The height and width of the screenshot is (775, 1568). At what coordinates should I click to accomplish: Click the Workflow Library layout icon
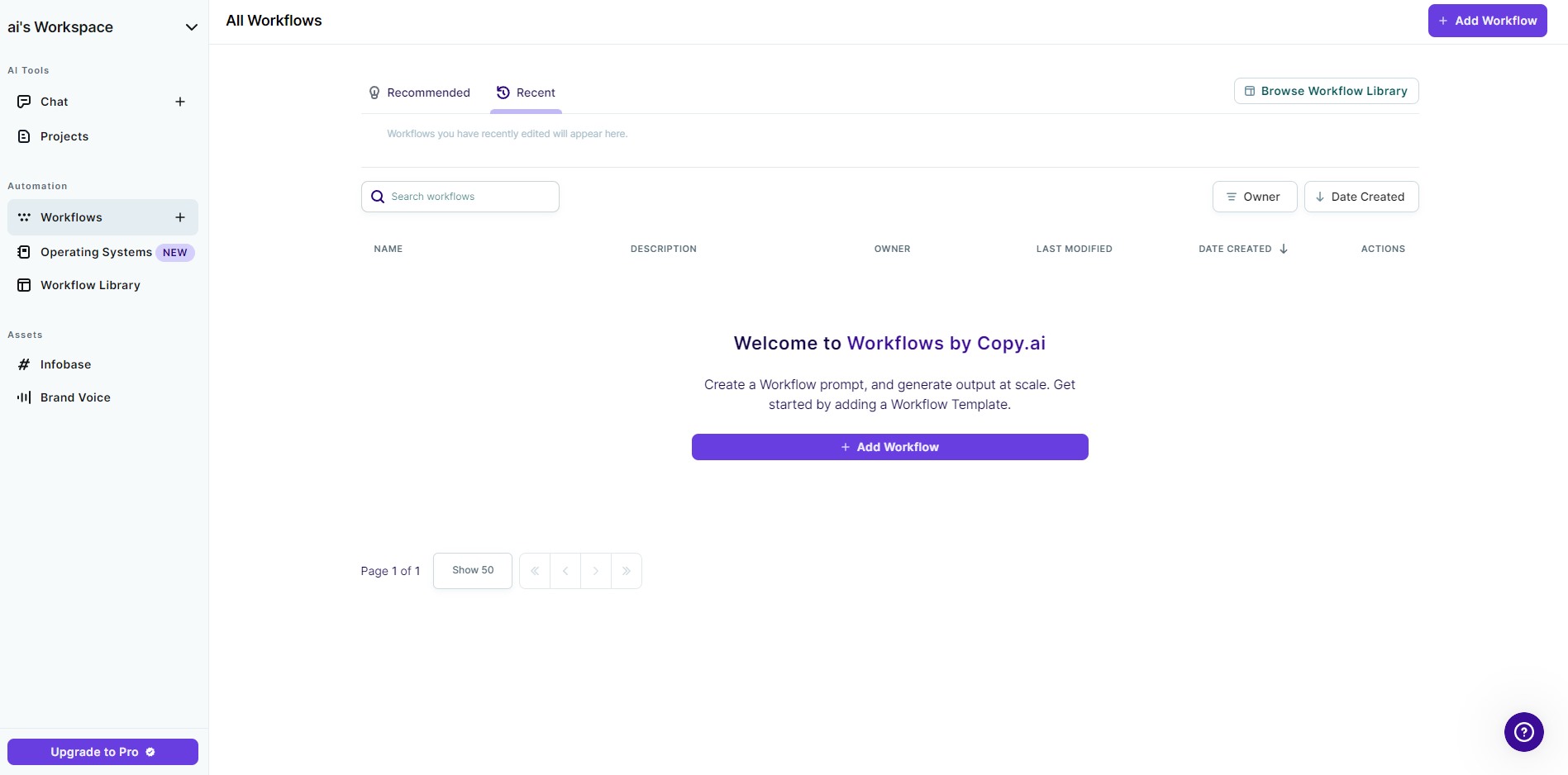pos(24,285)
